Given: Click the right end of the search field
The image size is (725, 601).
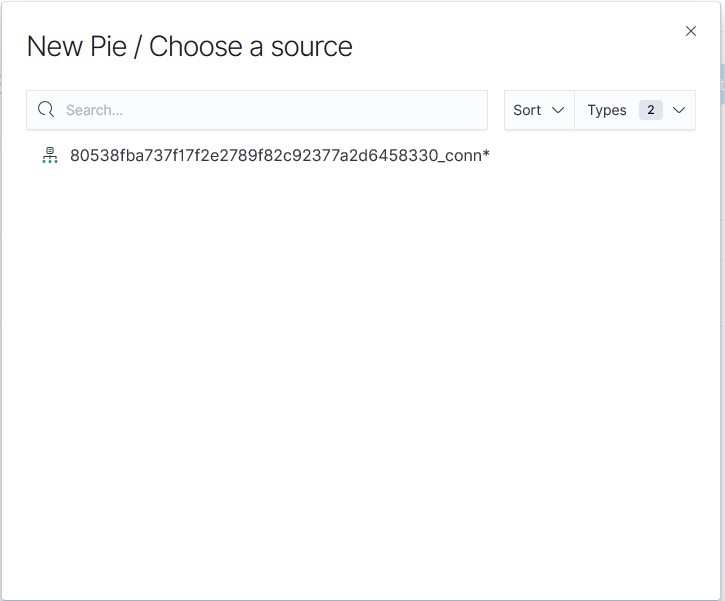Looking at the screenshot, I should click(x=470, y=110).
